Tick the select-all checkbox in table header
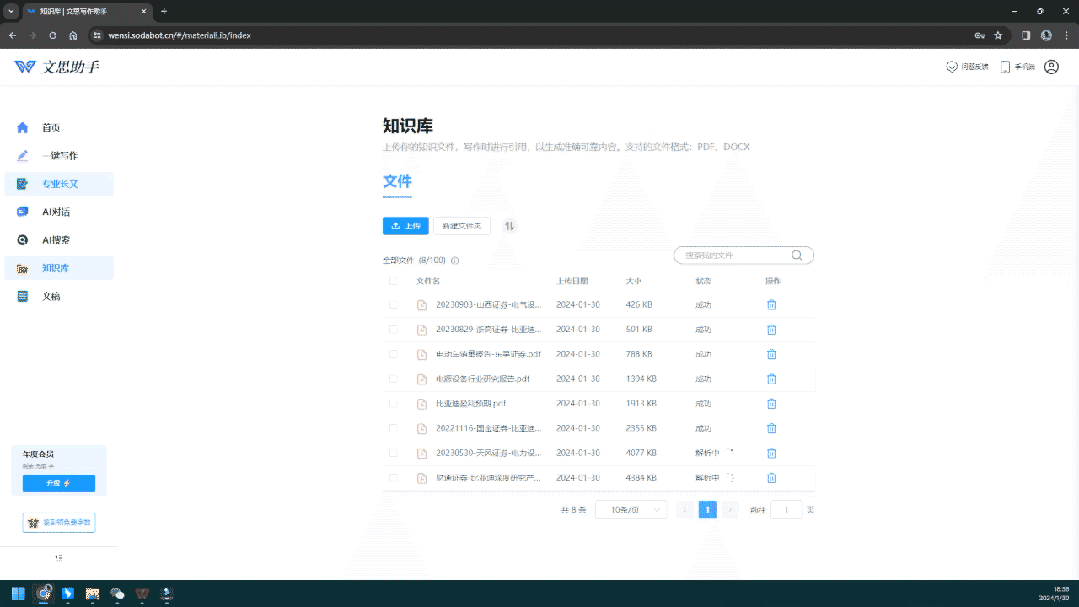The image size is (1079, 607). pos(393,281)
